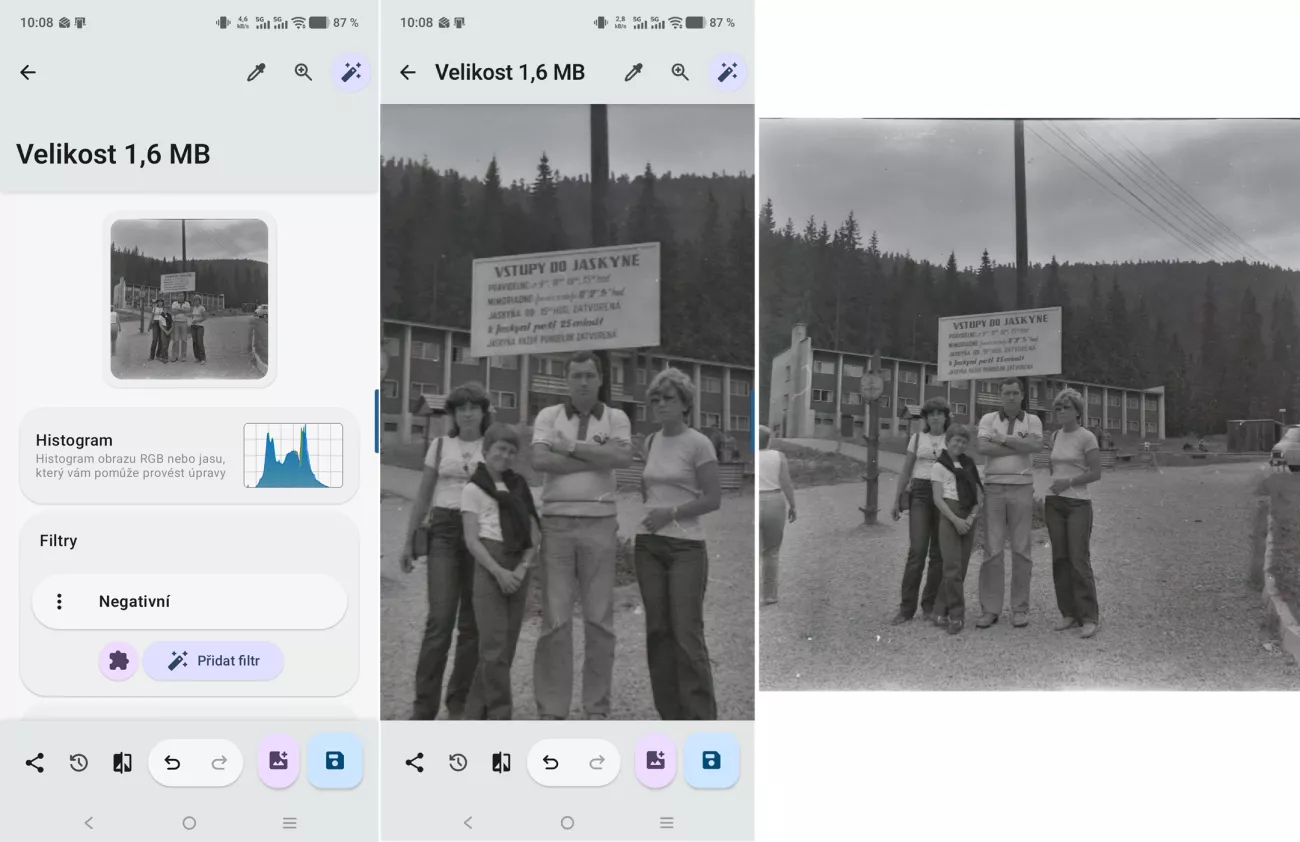Viewport: 1300px width, 842px height.
Task: Redo change in left screen
Action: [x=219, y=763]
